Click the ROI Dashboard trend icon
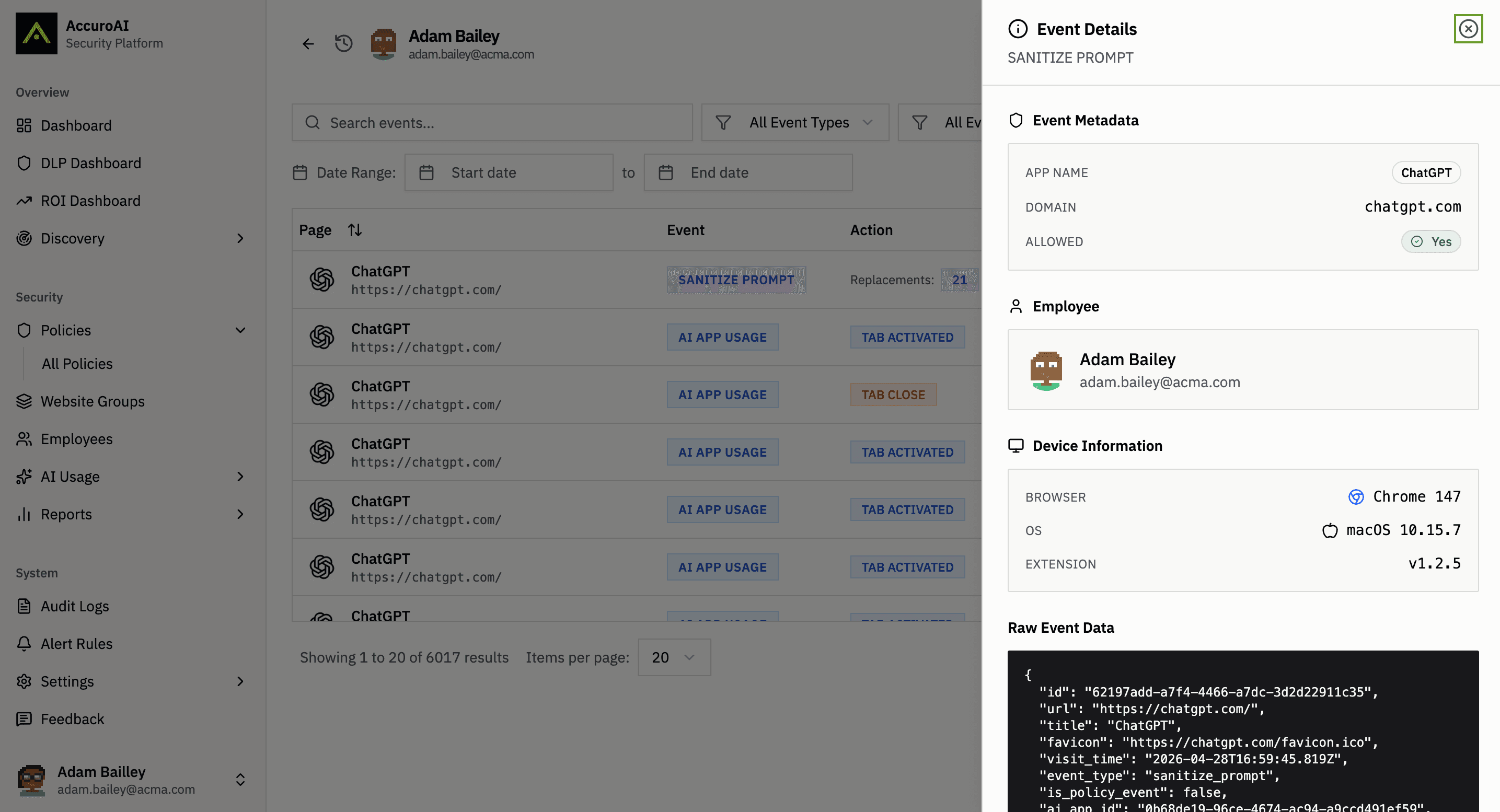1500x812 pixels. tap(24, 201)
